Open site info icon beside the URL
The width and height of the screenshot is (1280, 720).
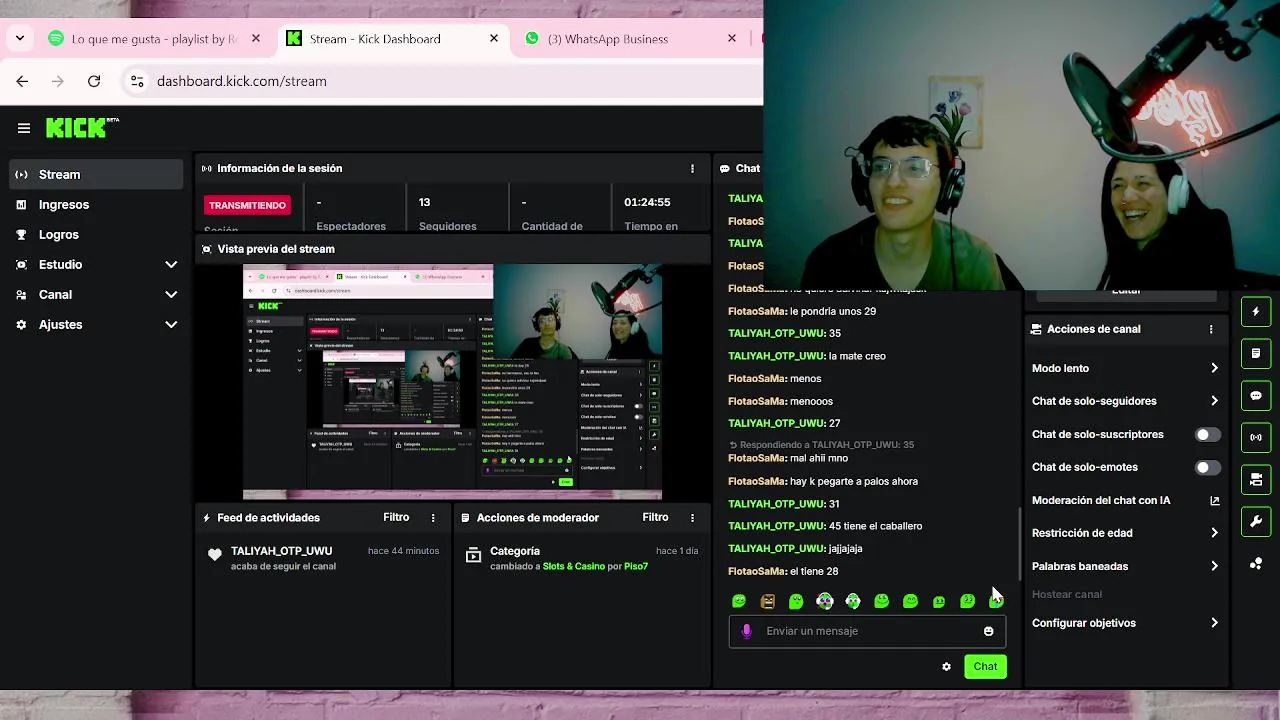(x=137, y=81)
